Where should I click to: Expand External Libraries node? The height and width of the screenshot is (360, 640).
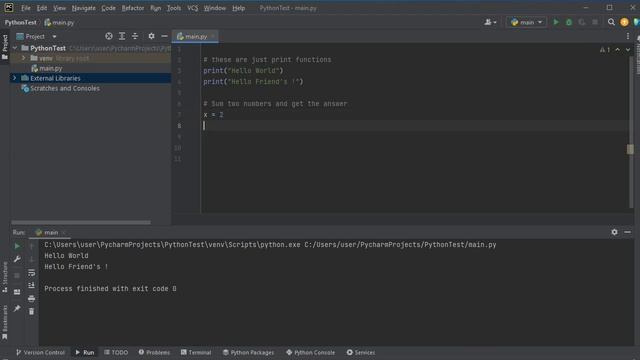click(x=15, y=78)
